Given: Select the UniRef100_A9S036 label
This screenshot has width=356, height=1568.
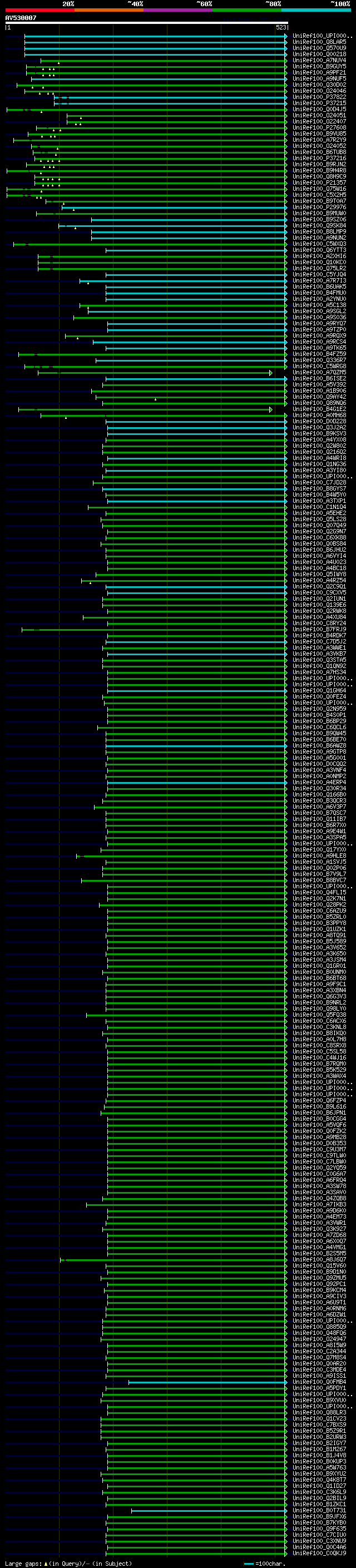Looking at the screenshot, I should (x=319, y=317).
